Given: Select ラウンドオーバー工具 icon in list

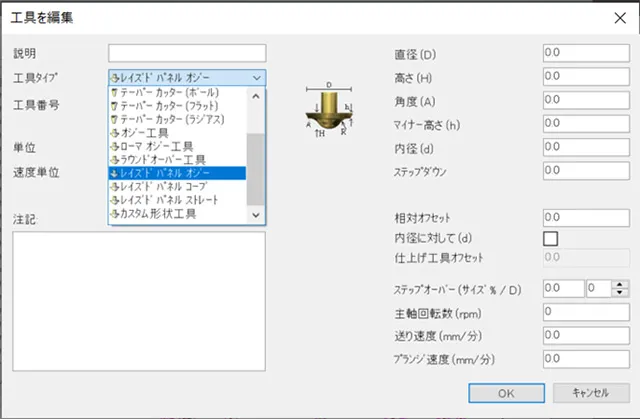Looking at the screenshot, I should click(115, 160).
